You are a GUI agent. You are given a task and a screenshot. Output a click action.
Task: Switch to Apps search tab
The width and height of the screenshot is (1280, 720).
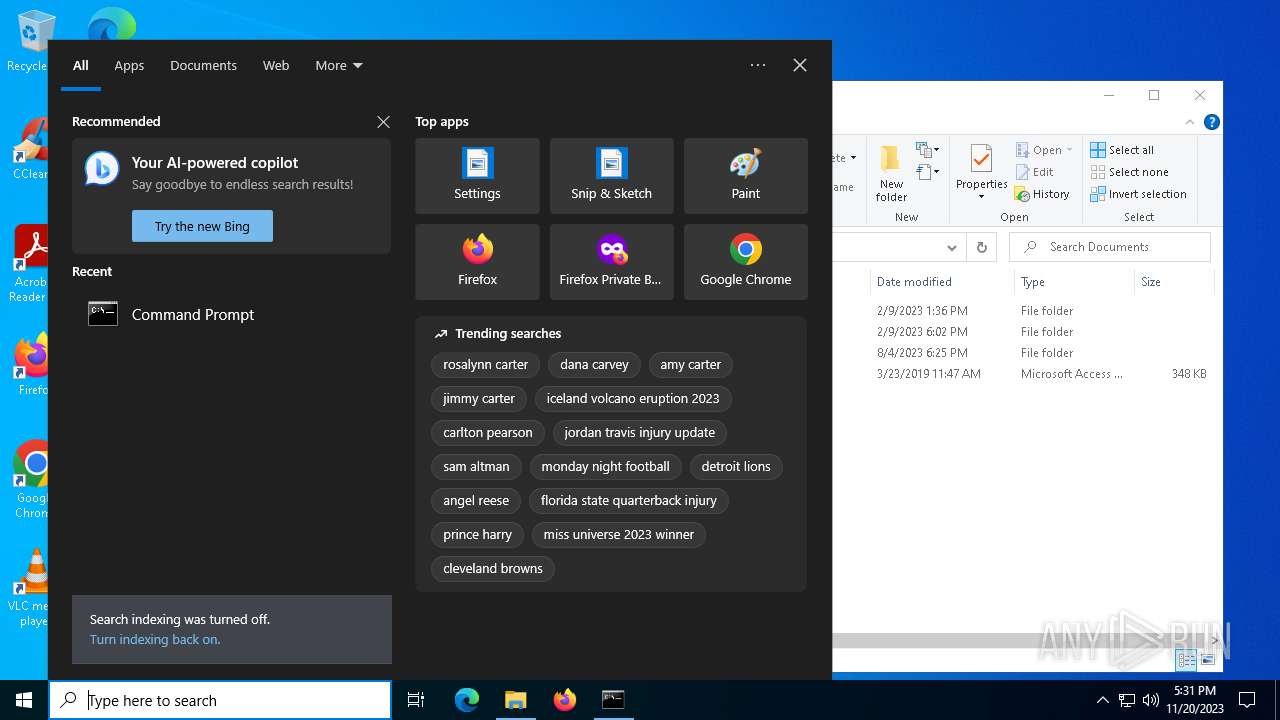(x=129, y=65)
